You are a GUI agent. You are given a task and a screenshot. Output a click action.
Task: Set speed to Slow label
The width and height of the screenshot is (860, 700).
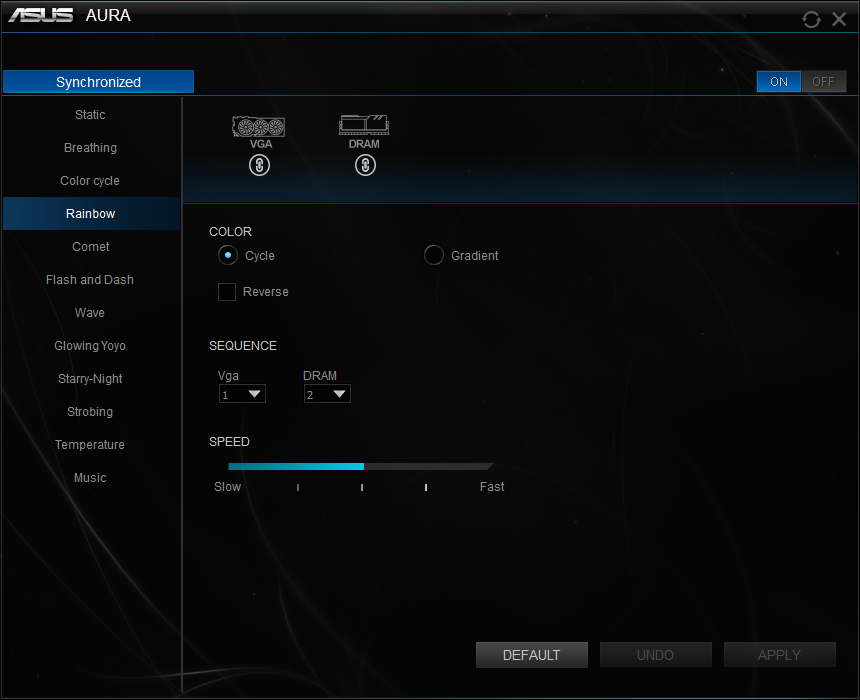click(227, 487)
